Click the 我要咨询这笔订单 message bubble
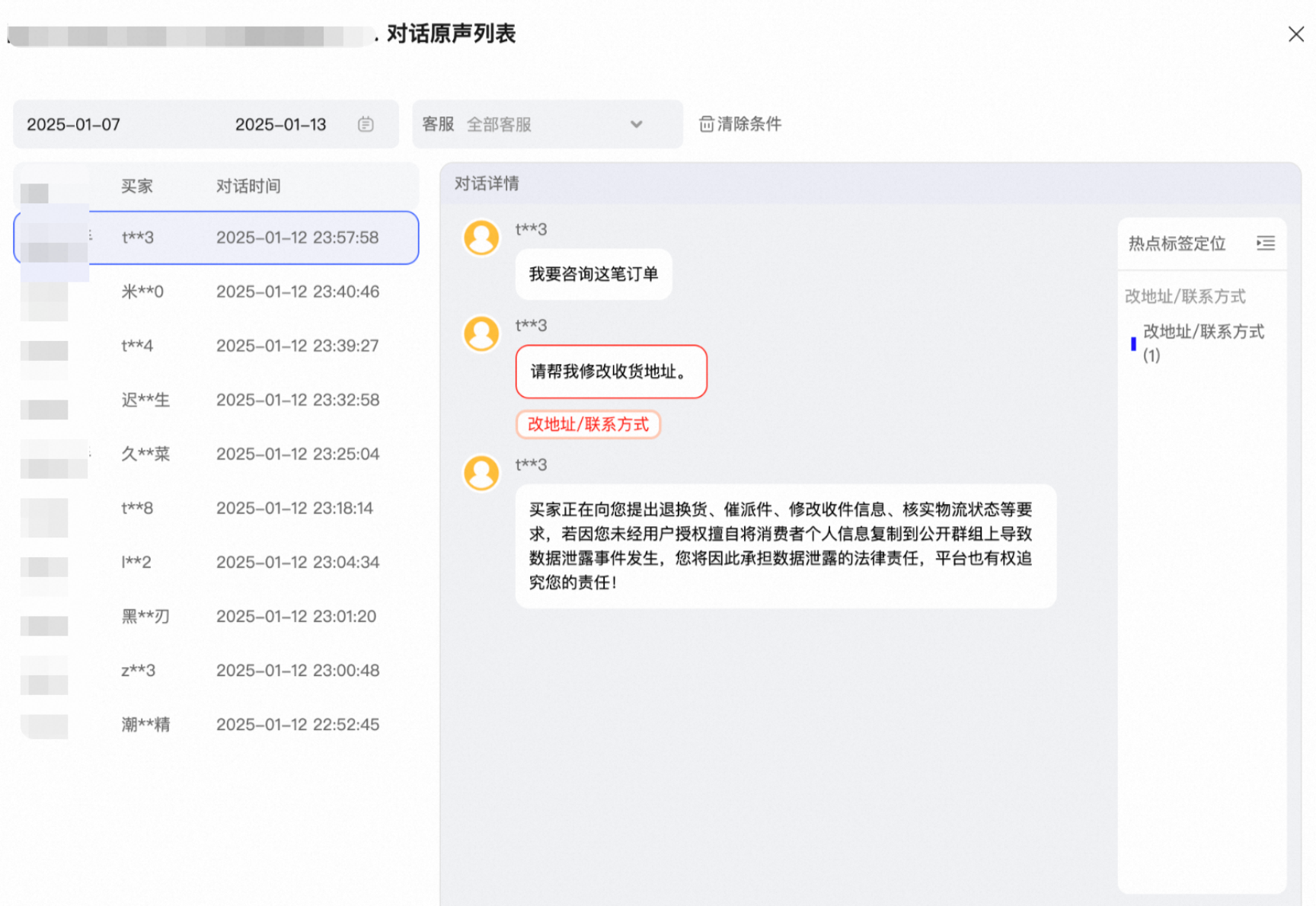 point(593,274)
